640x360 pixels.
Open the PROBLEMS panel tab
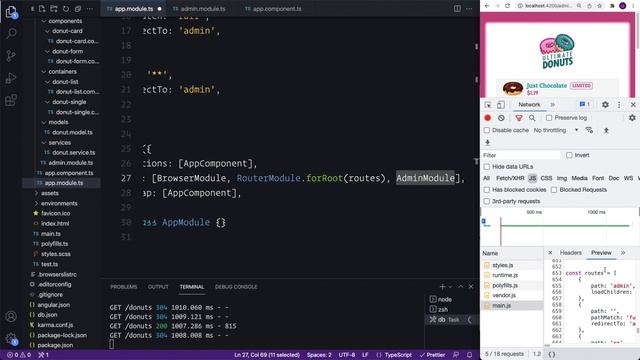[x=124, y=287]
